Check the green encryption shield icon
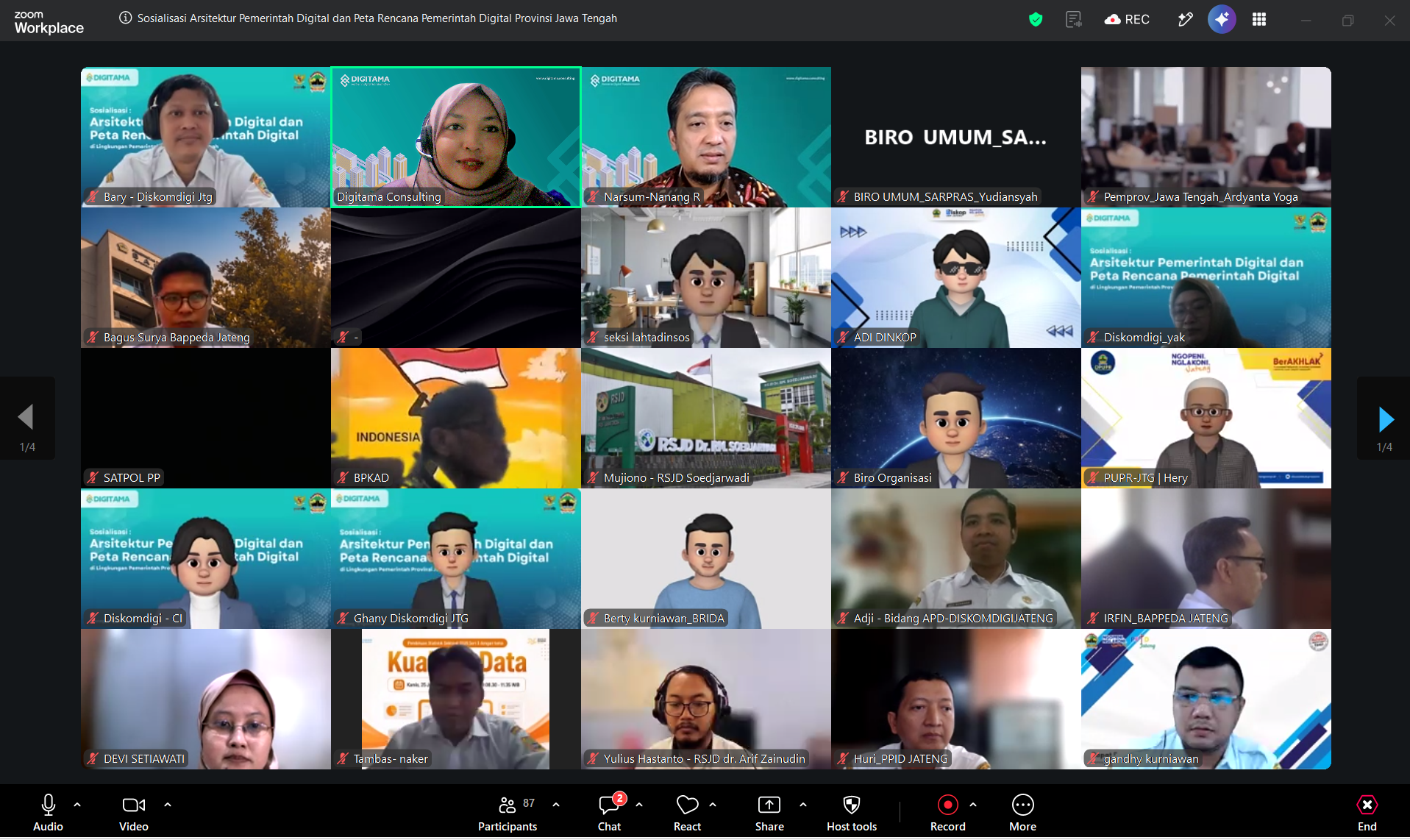 click(1036, 20)
